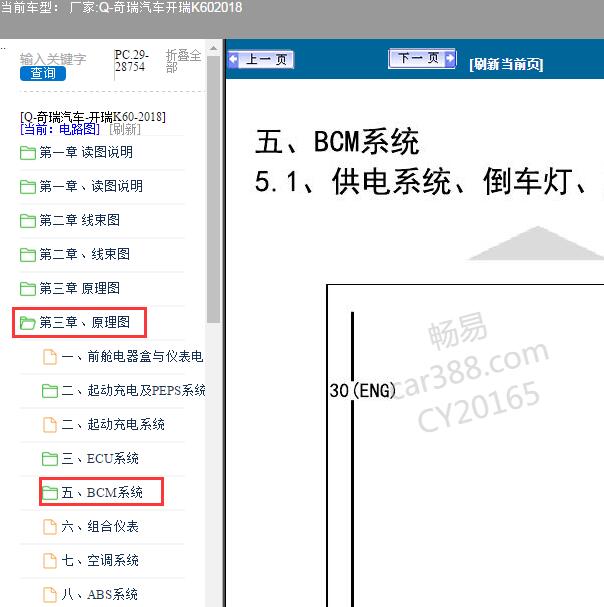Click folder icon for 二、起动充电及PEPS系统
Viewport: 604px width, 607px height.
(50, 391)
